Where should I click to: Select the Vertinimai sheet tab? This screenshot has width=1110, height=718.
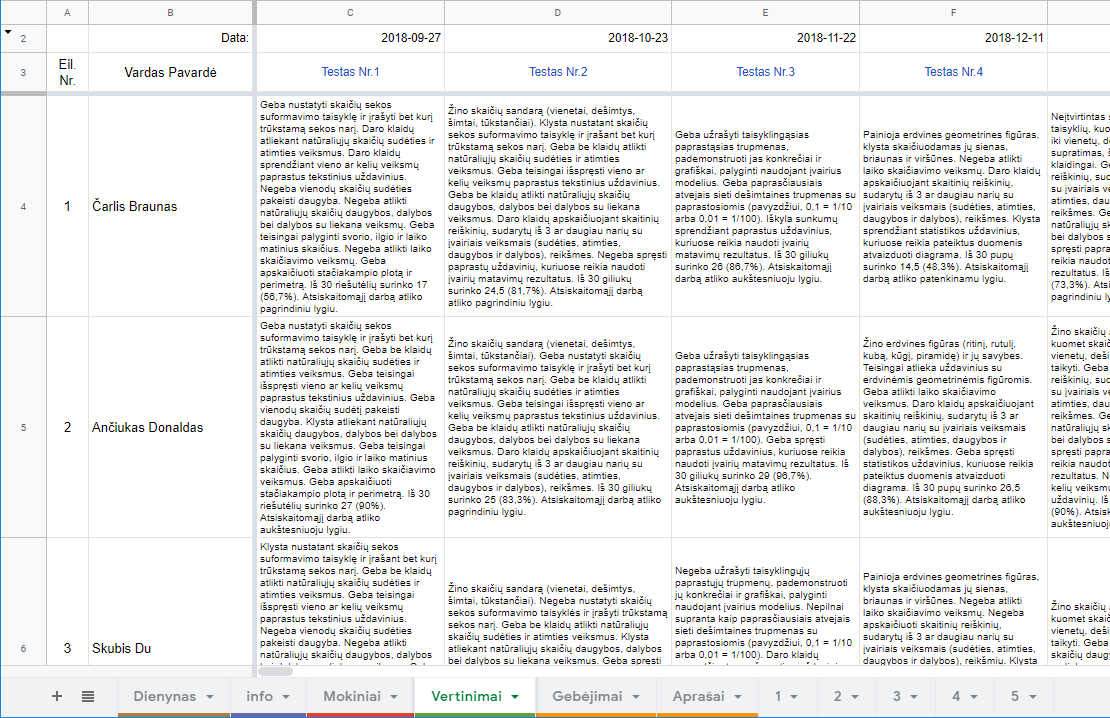coord(474,696)
